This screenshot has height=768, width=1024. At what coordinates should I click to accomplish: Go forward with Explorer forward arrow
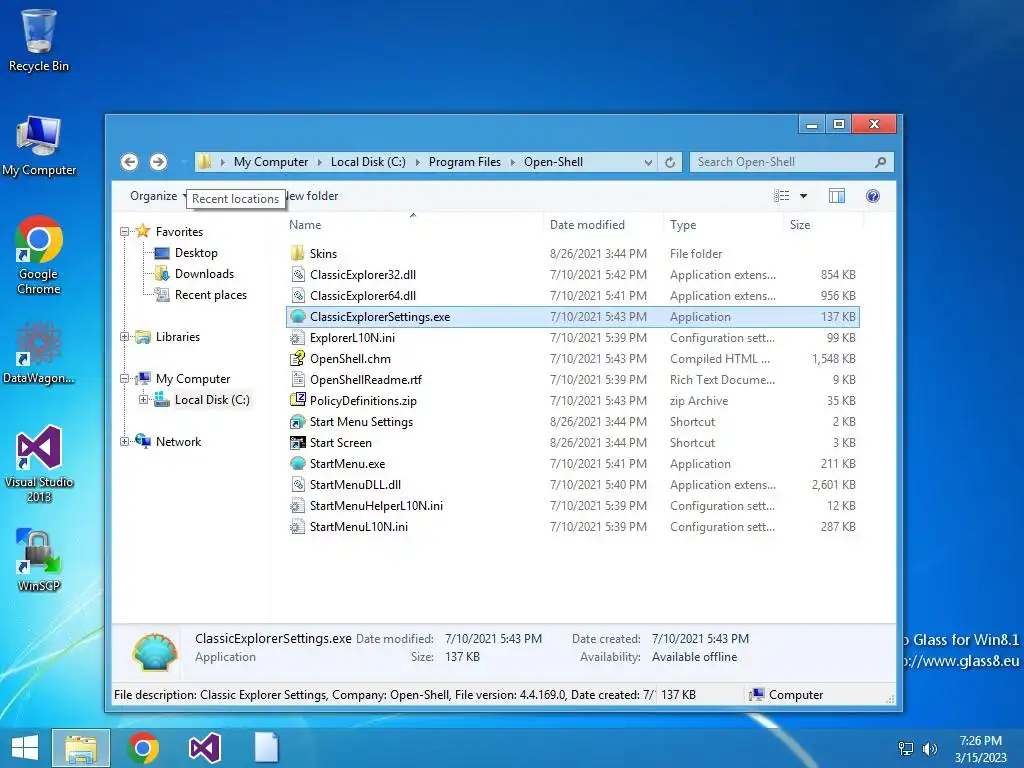click(158, 162)
